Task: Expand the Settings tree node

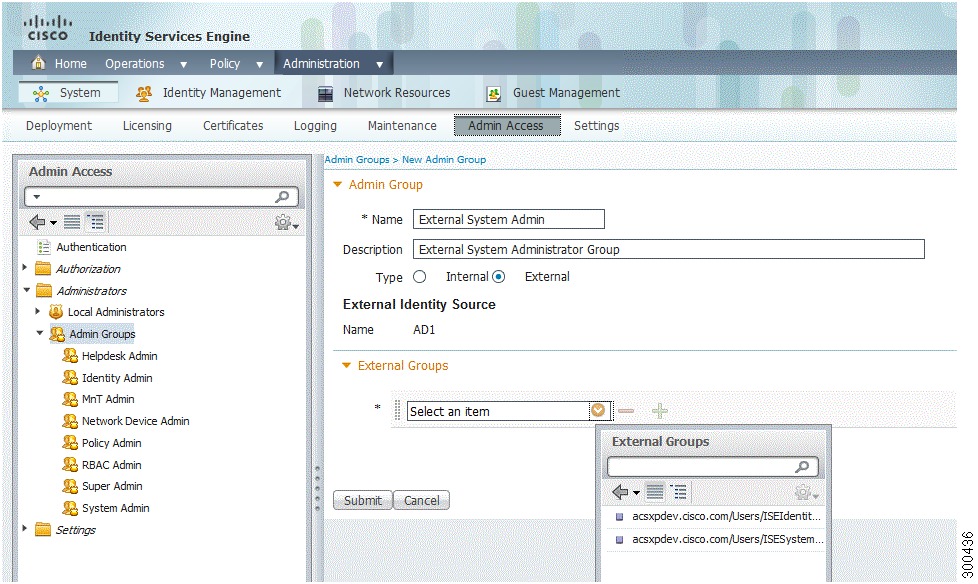Action: (24, 528)
